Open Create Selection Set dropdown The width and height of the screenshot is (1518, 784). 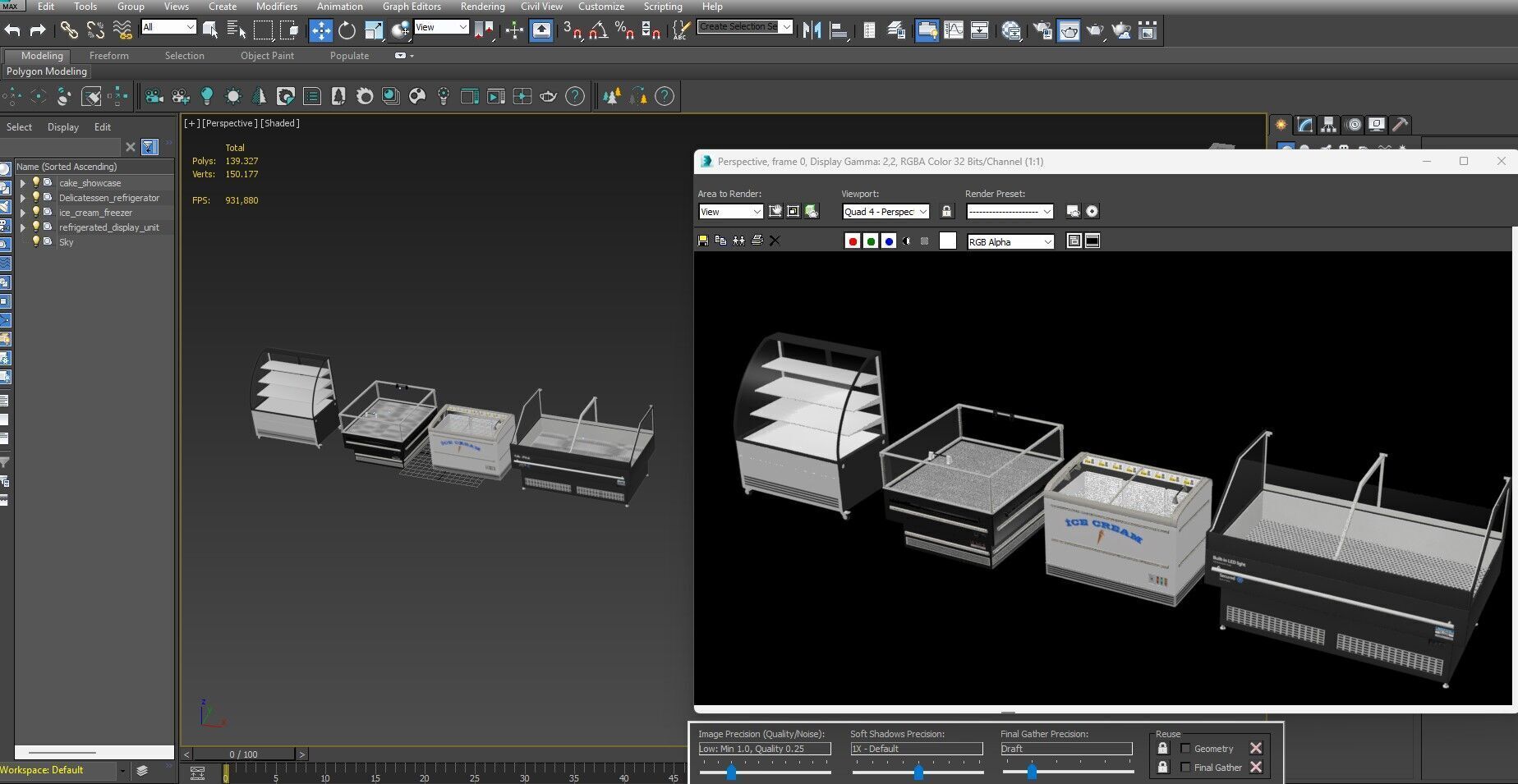[x=745, y=27]
